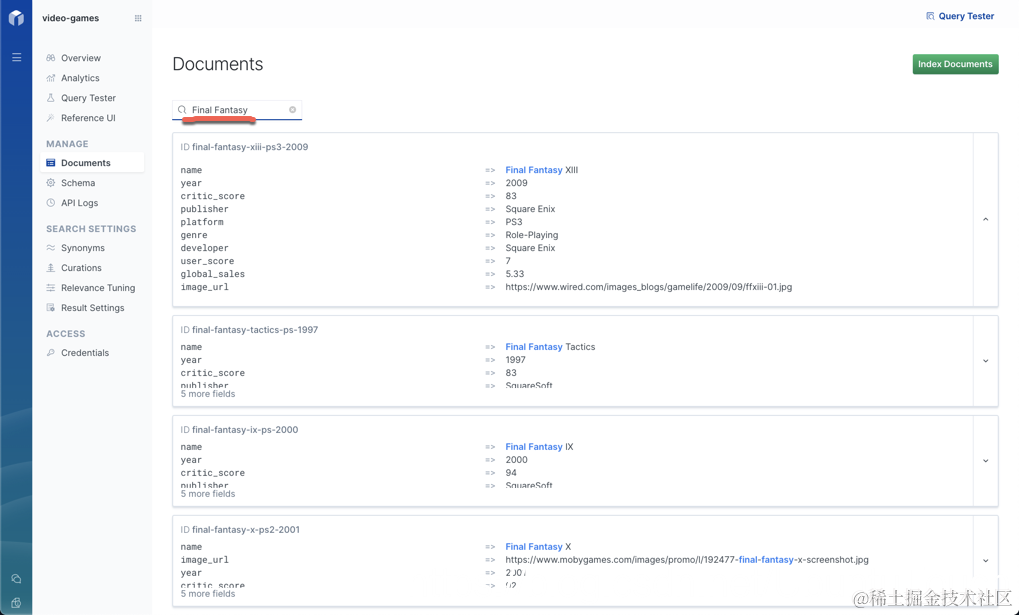Screen dimensions: 1019x615
Task: Open the hamburger menu in left rail
Action: 16,58
